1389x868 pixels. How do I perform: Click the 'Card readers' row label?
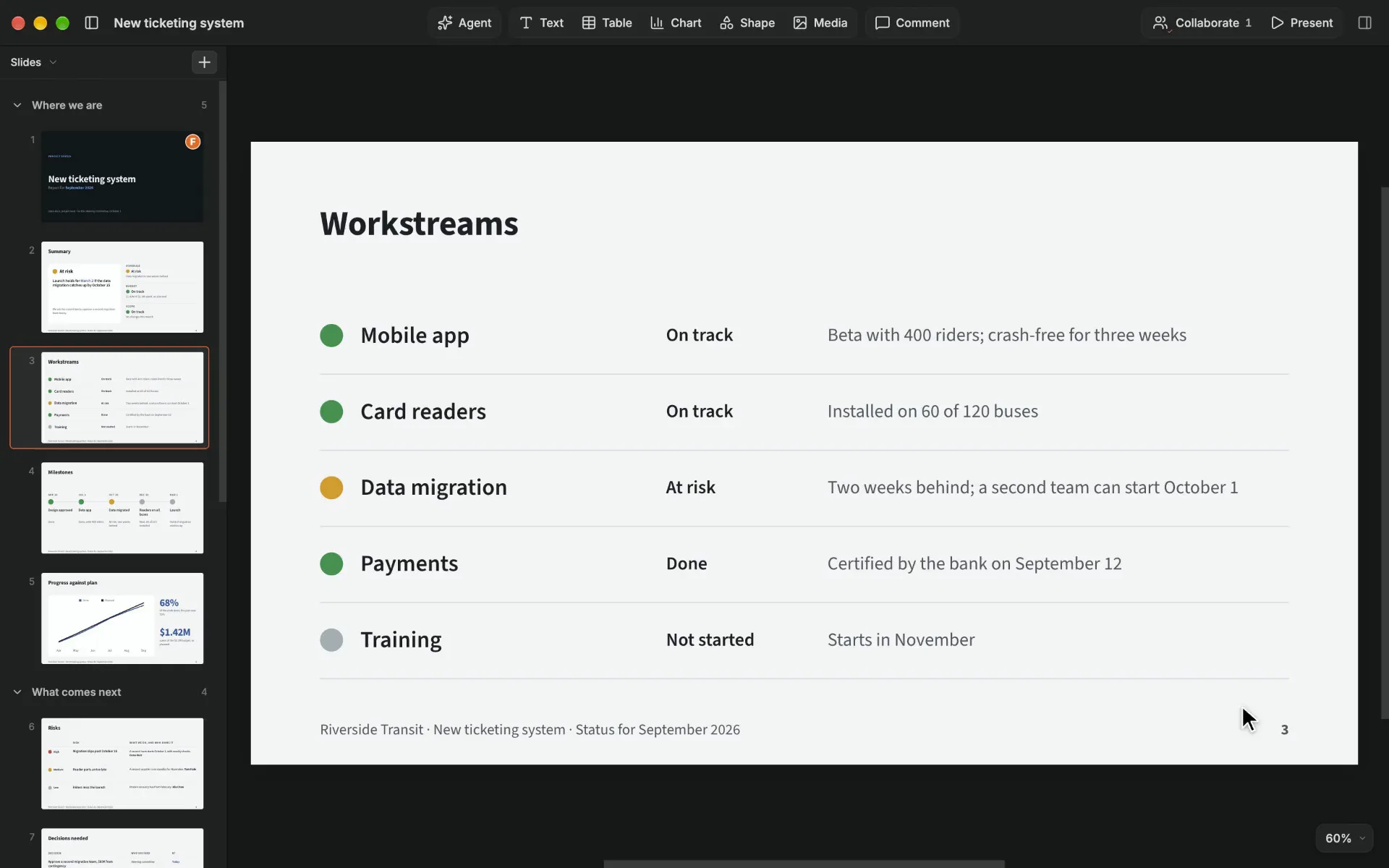coord(423,412)
